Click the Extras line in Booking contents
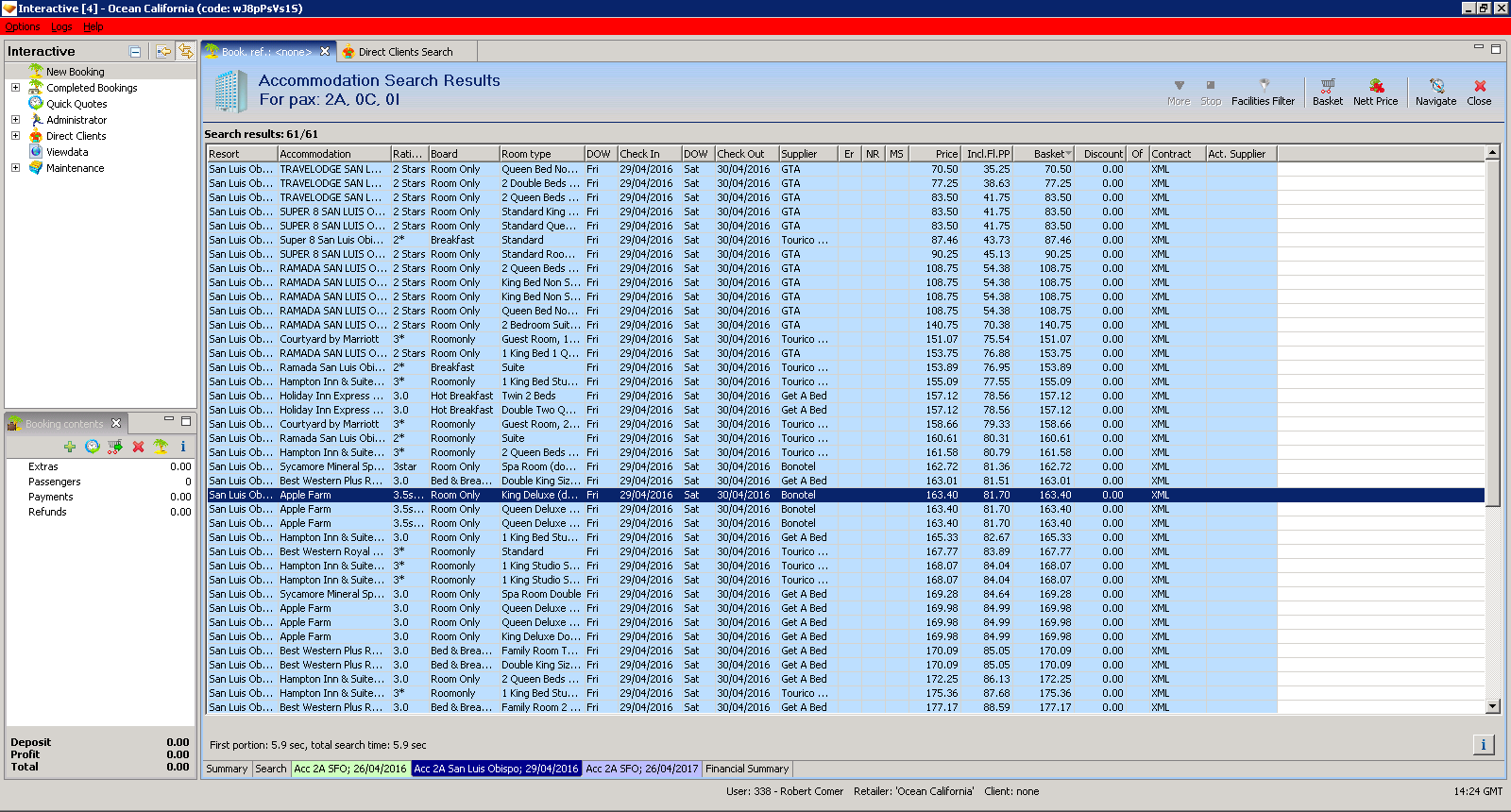This screenshot has width=1511, height=812. [100, 466]
